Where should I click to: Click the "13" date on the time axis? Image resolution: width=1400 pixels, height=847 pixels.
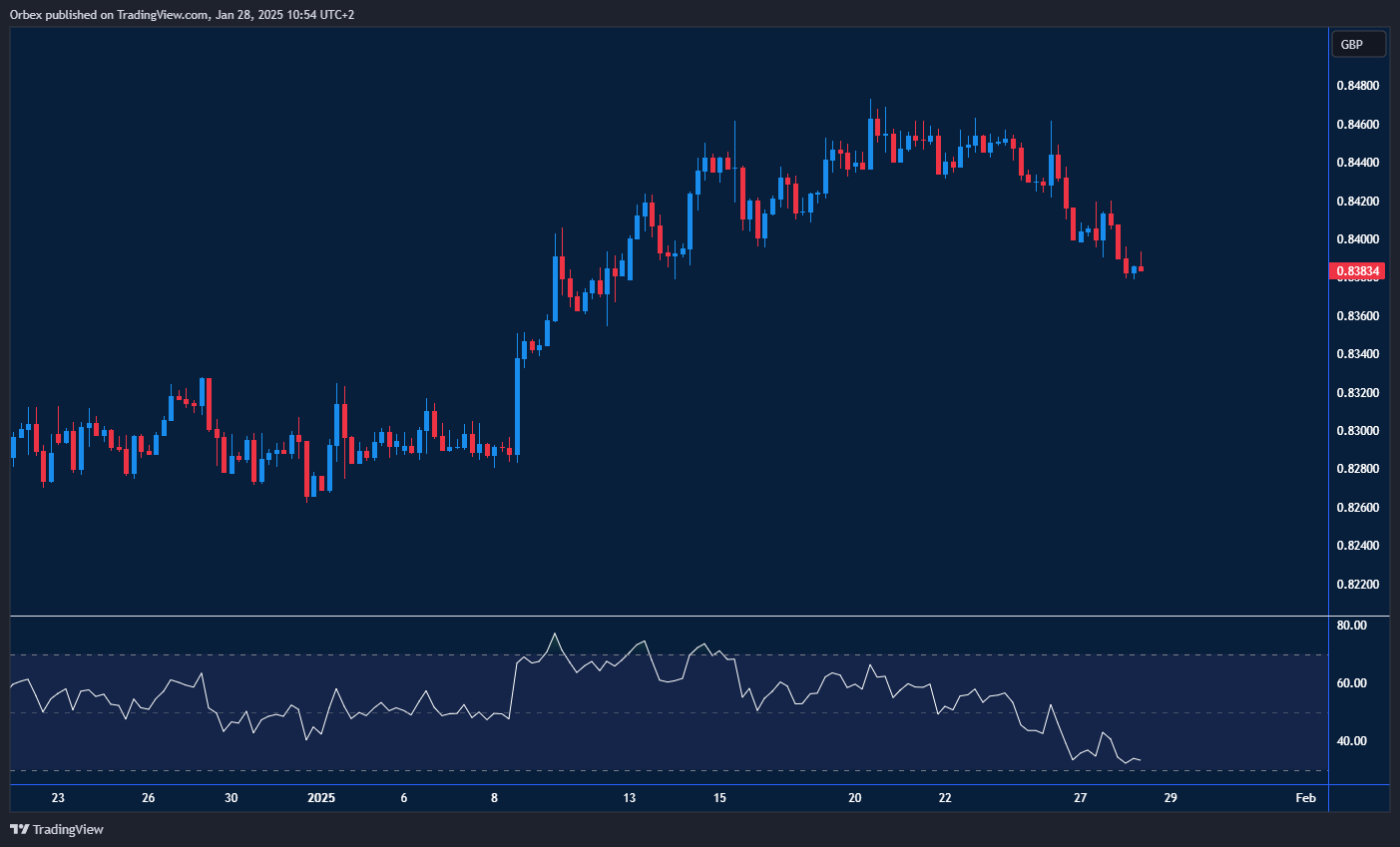pyautogui.click(x=630, y=797)
